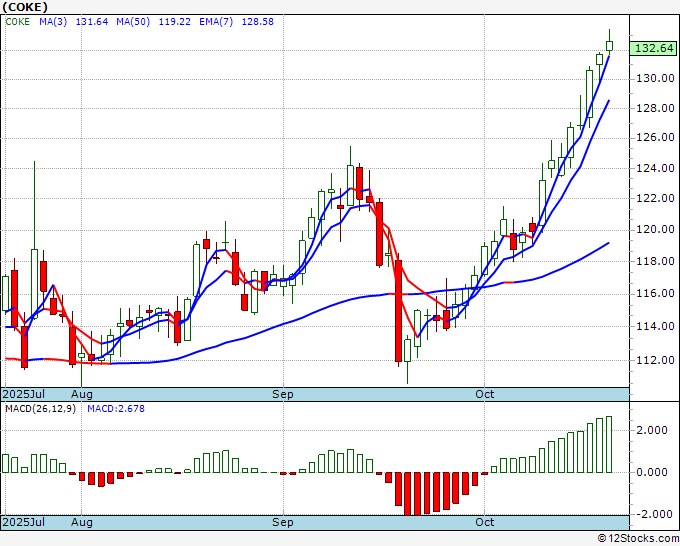Click the MACD:2.678 value label

116,409
